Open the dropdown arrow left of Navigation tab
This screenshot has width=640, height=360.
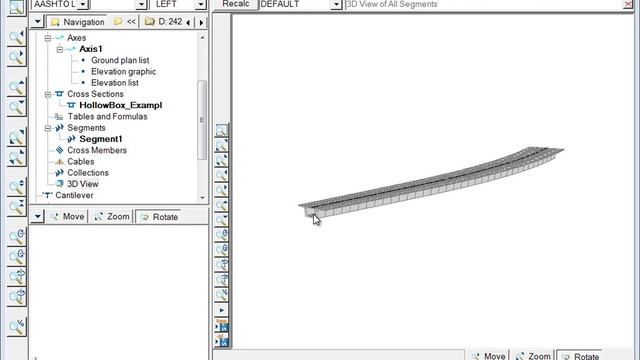click(37, 22)
